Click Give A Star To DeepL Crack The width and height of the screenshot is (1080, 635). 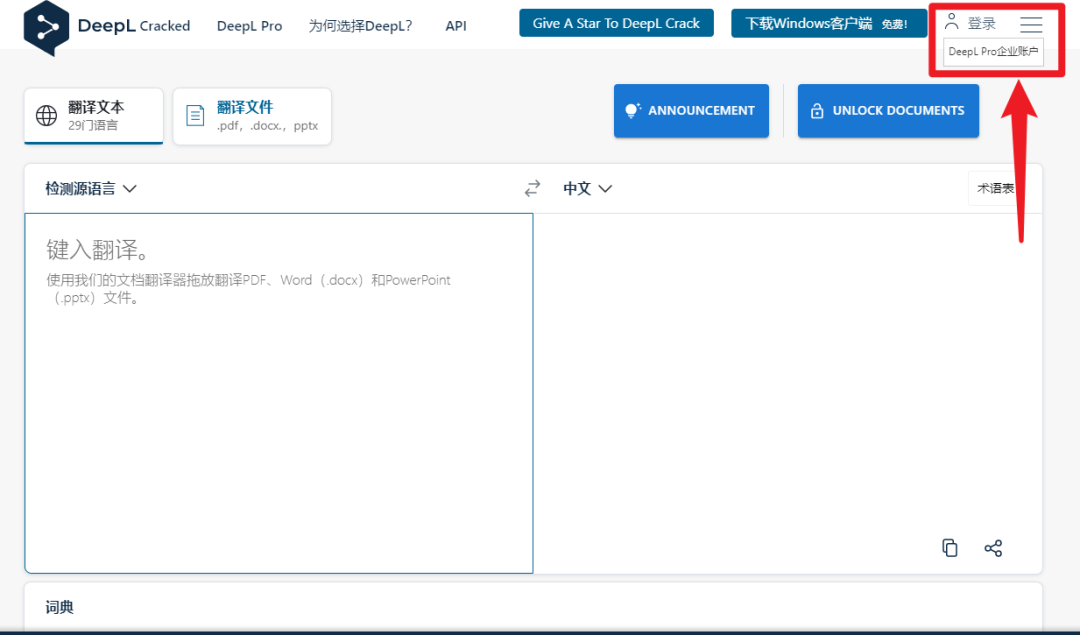pyautogui.click(x=616, y=23)
